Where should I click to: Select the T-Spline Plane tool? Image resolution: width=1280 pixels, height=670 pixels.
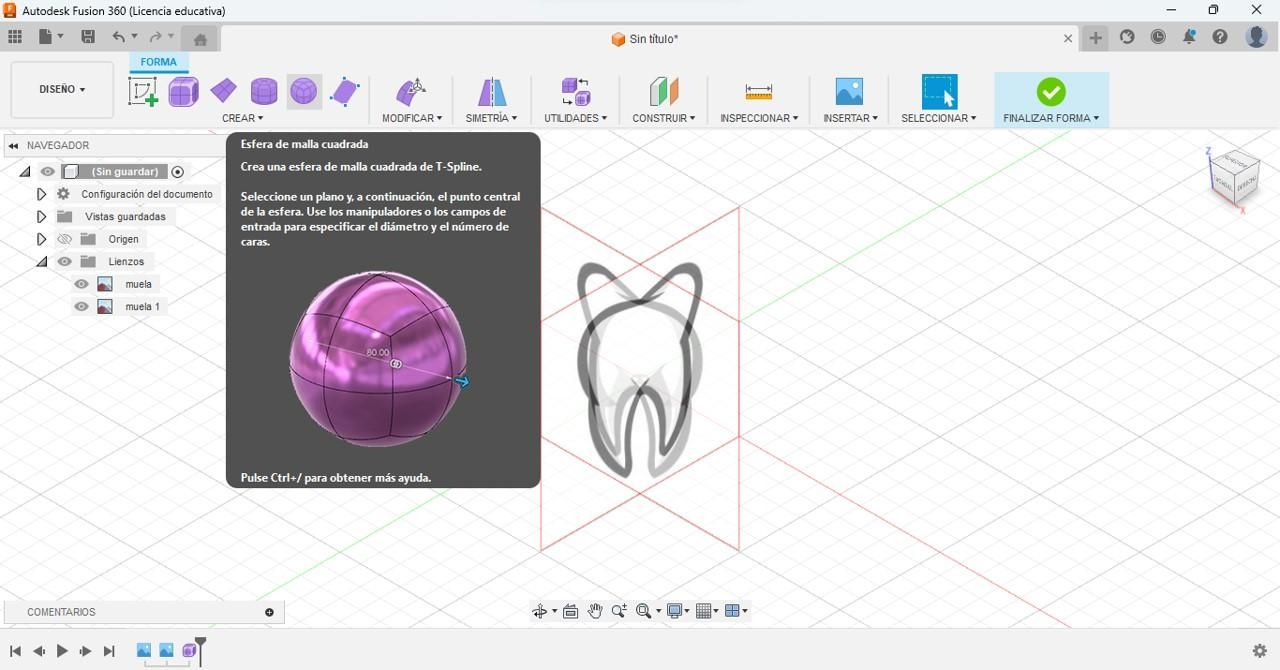point(223,92)
